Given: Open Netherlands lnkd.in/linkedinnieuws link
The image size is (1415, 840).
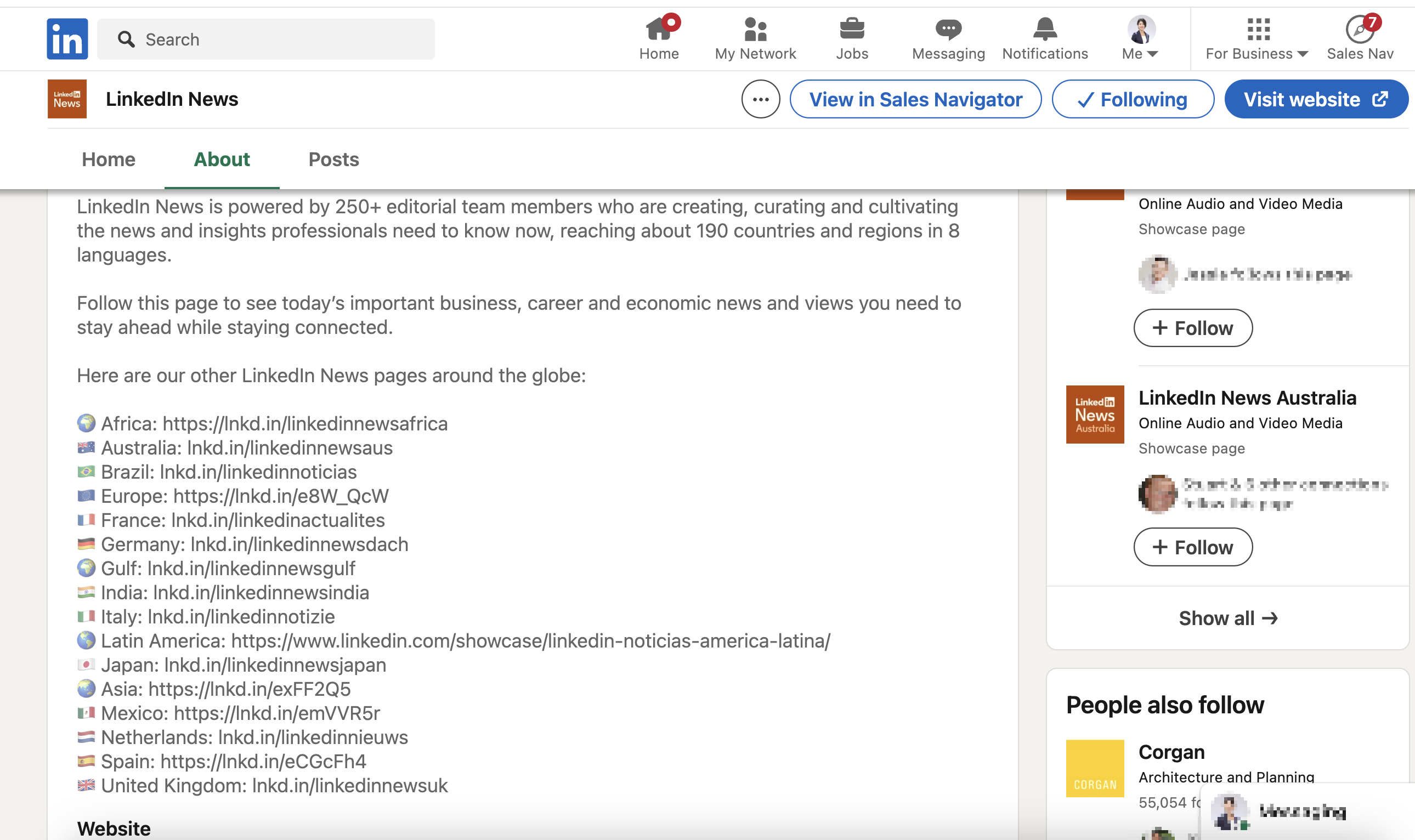Looking at the screenshot, I should (313, 737).
